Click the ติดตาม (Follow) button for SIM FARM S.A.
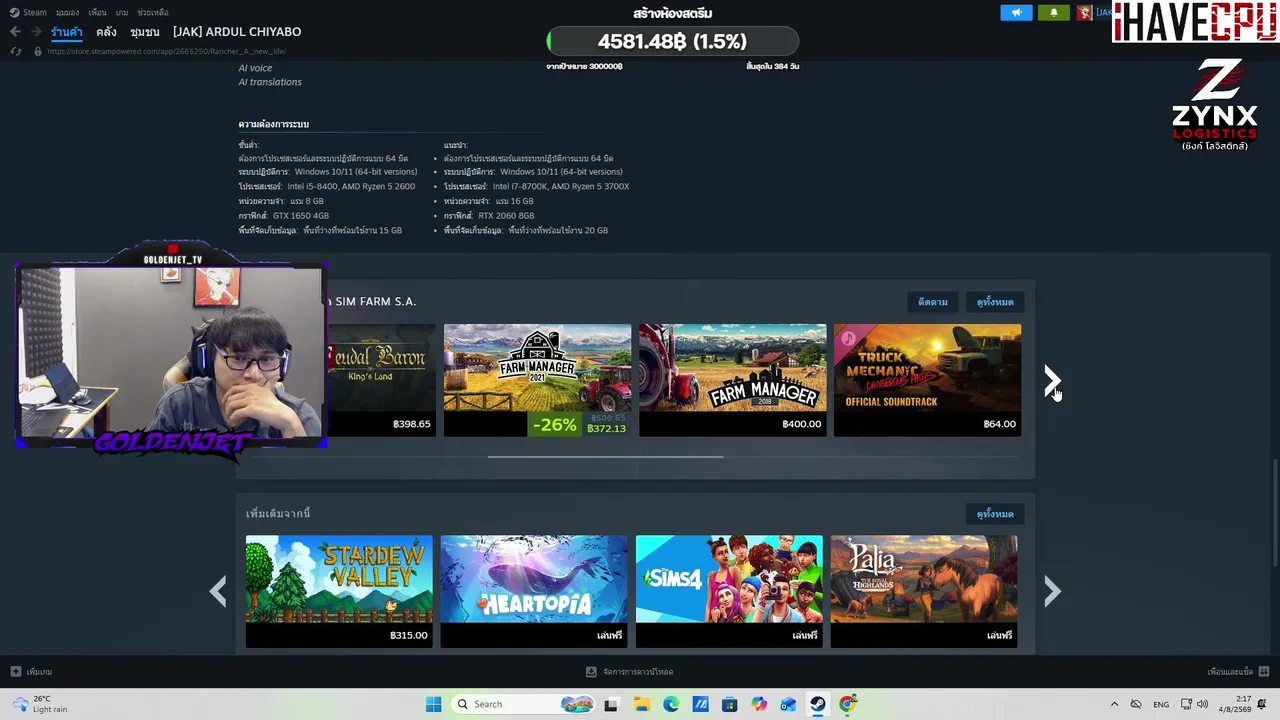 933,302
